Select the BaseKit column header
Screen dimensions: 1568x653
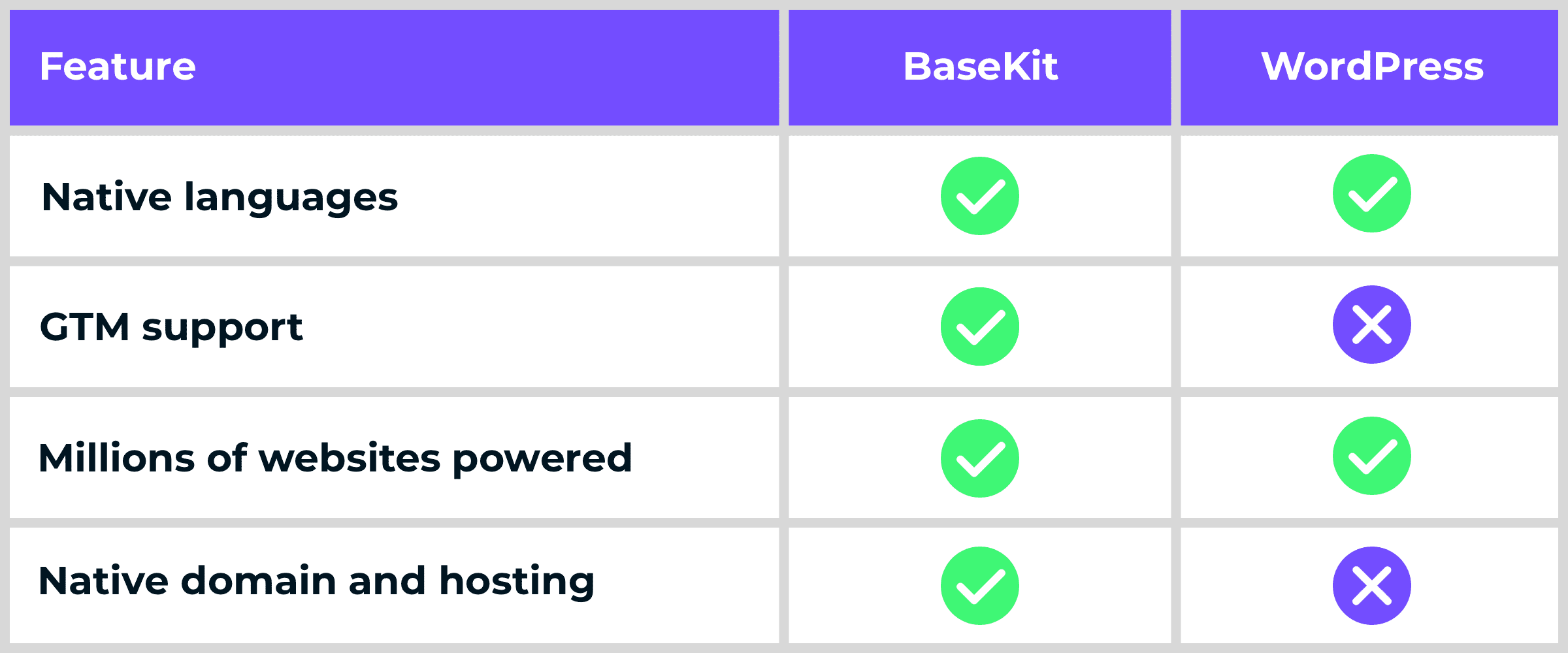[x=980, y=67]
